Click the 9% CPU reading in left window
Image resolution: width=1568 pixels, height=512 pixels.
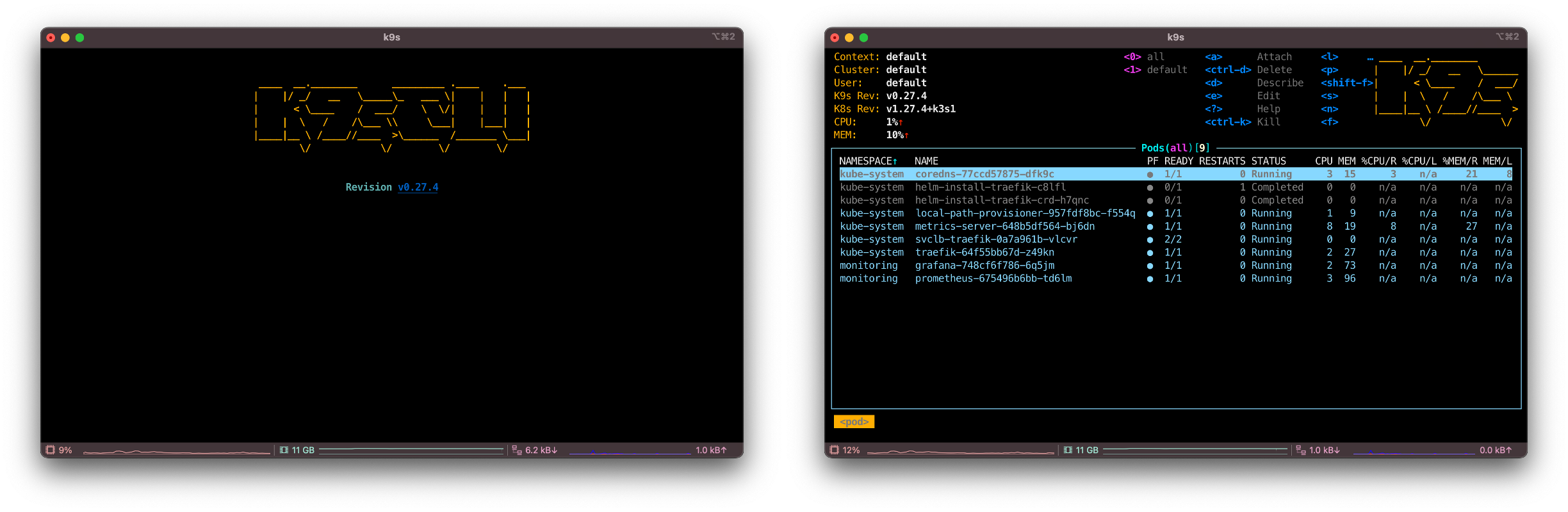[65, 451]
